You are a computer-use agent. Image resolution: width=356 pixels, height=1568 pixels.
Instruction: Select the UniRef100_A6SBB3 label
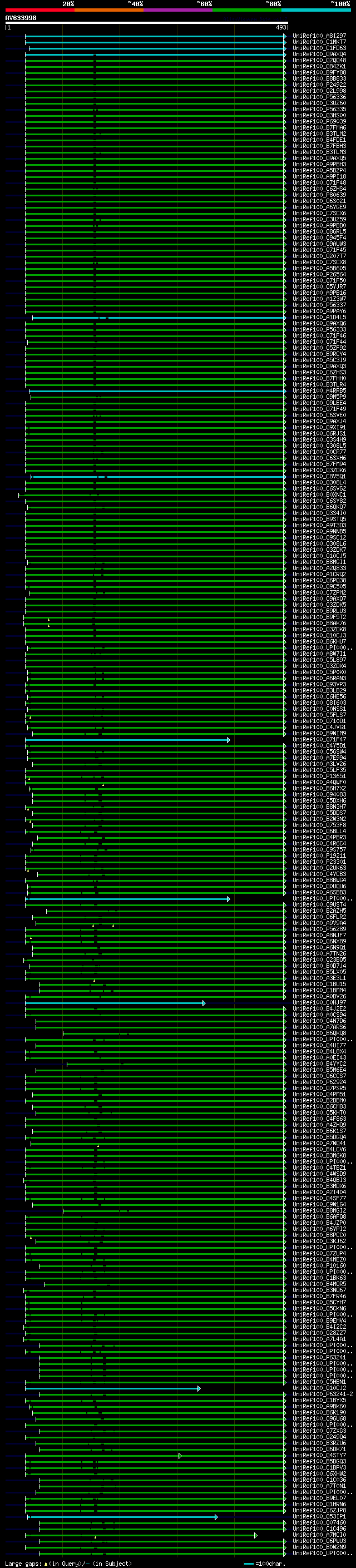click(x=319, y=892)
